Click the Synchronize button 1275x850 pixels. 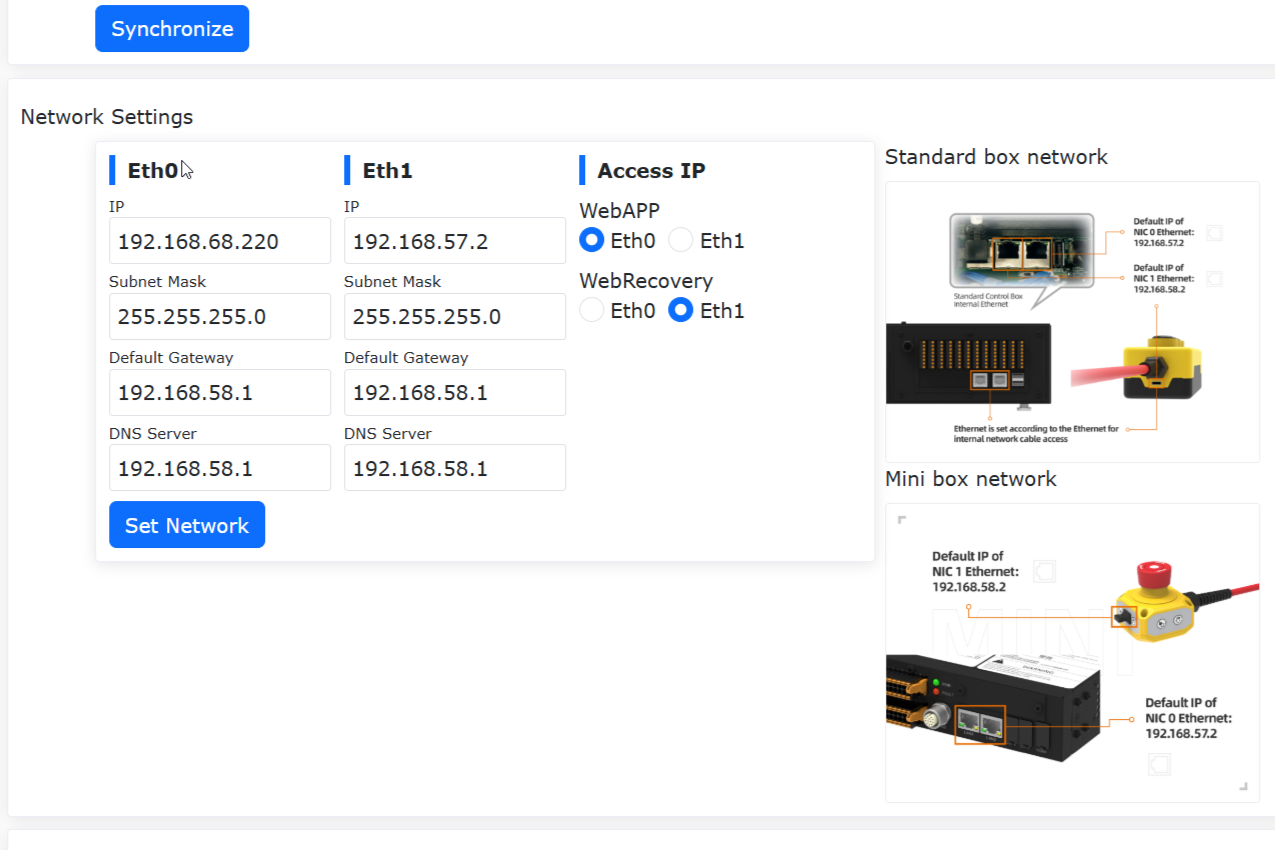pyautogui.click(x=172, y=29)
